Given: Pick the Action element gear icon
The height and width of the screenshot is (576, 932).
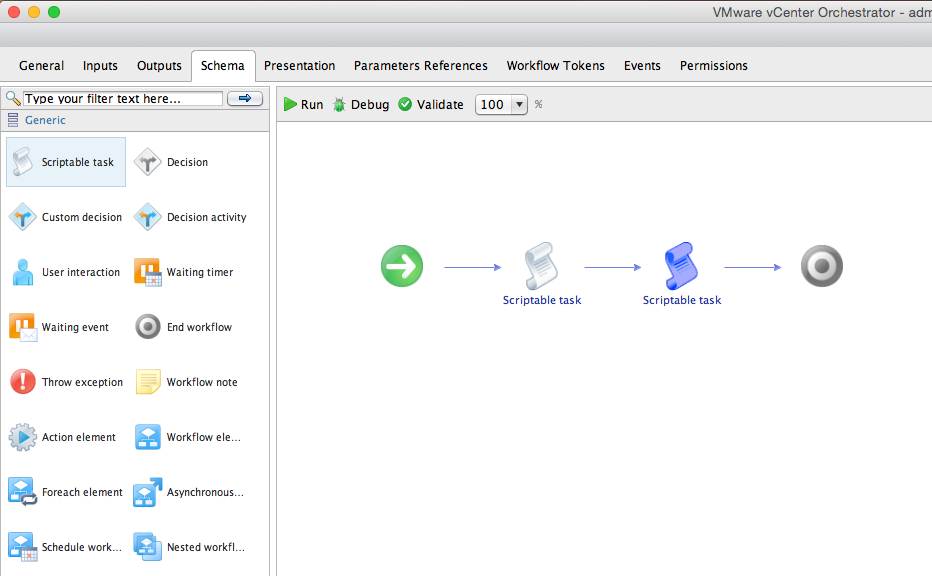Looking at the screenshot, I should (23, 437).
